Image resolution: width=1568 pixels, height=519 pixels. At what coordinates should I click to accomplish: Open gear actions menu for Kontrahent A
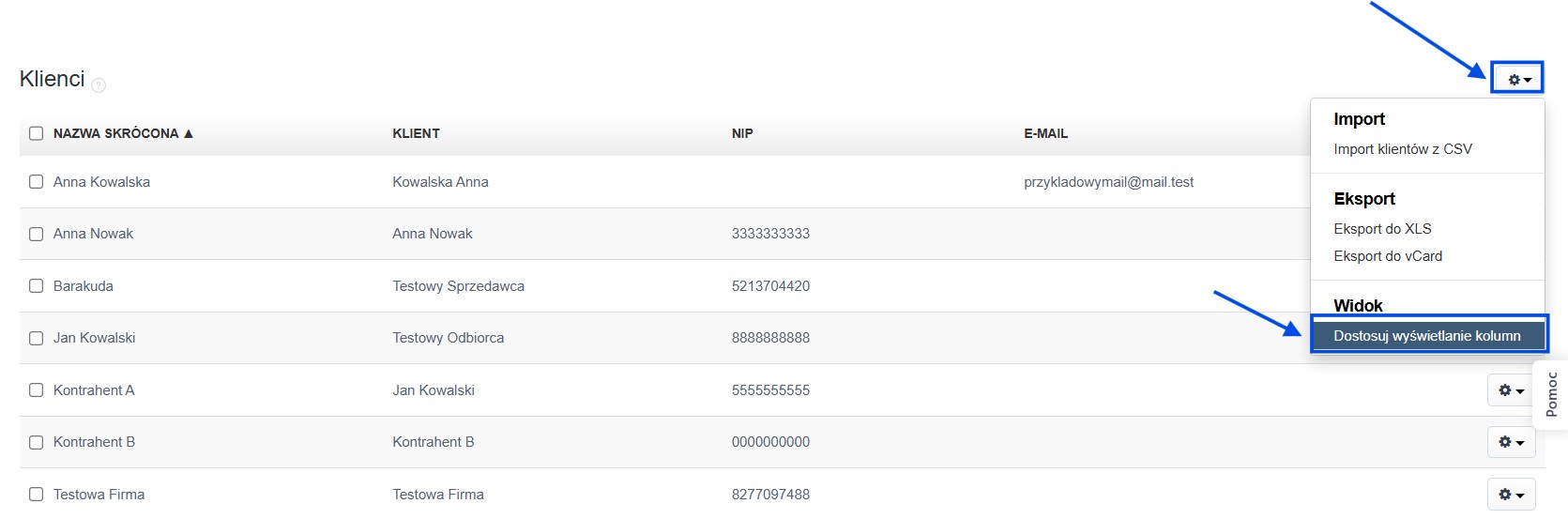click(1511, 390)
